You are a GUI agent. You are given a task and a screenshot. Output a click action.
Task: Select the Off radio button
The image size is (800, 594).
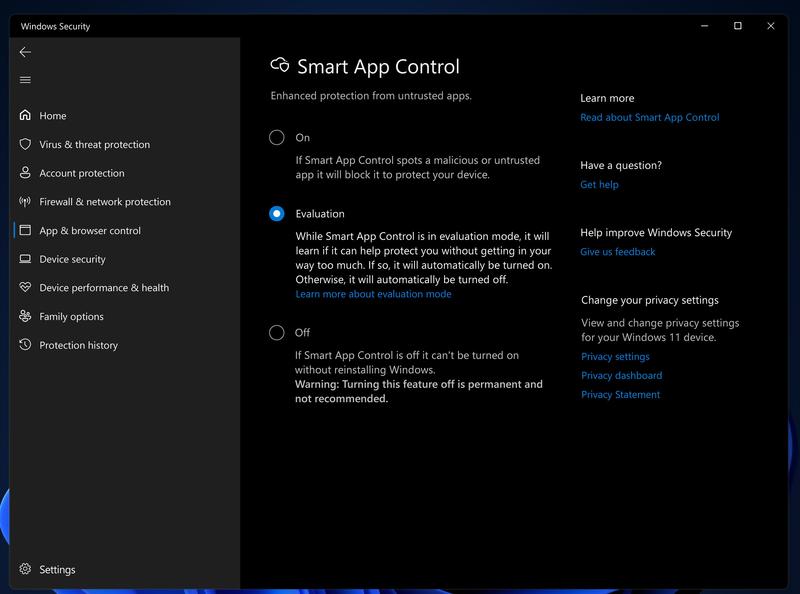277,333
